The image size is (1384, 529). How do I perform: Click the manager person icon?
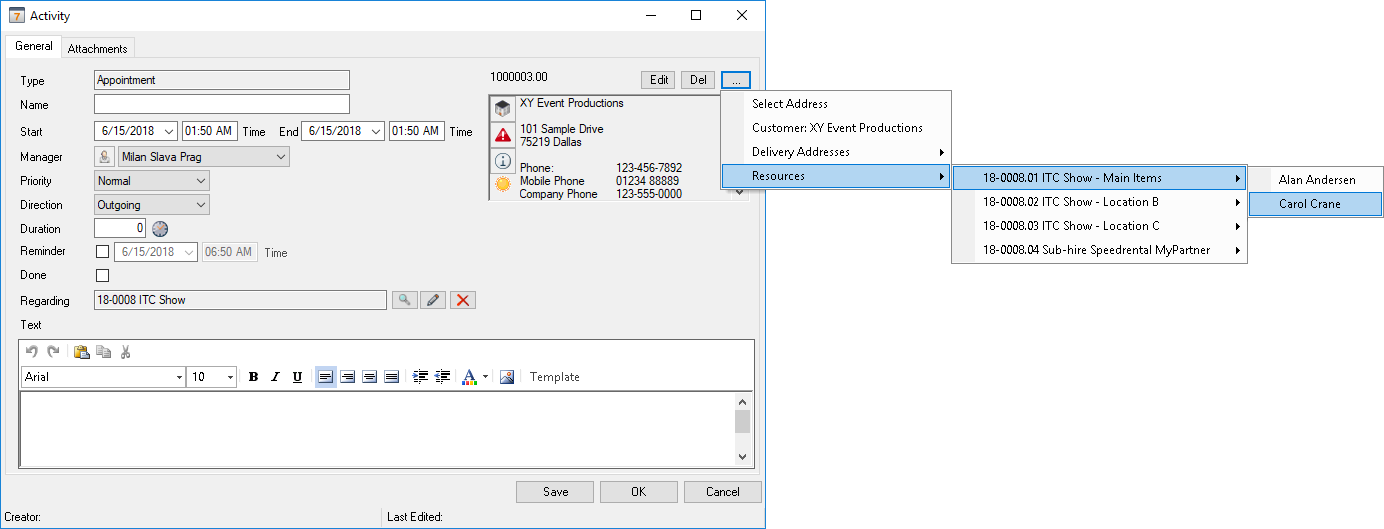pos(104,157)
